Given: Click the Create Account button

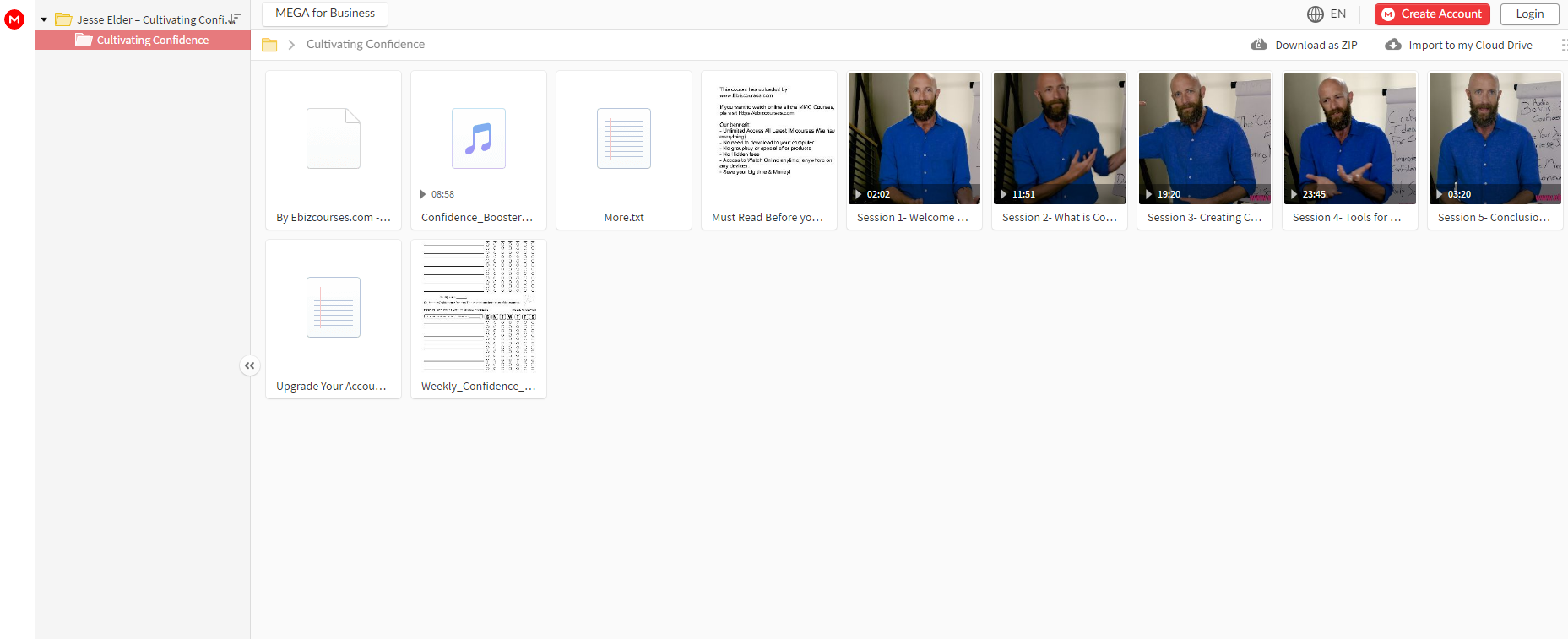Looking at the screenshot, I should [x=1432, y=14].
